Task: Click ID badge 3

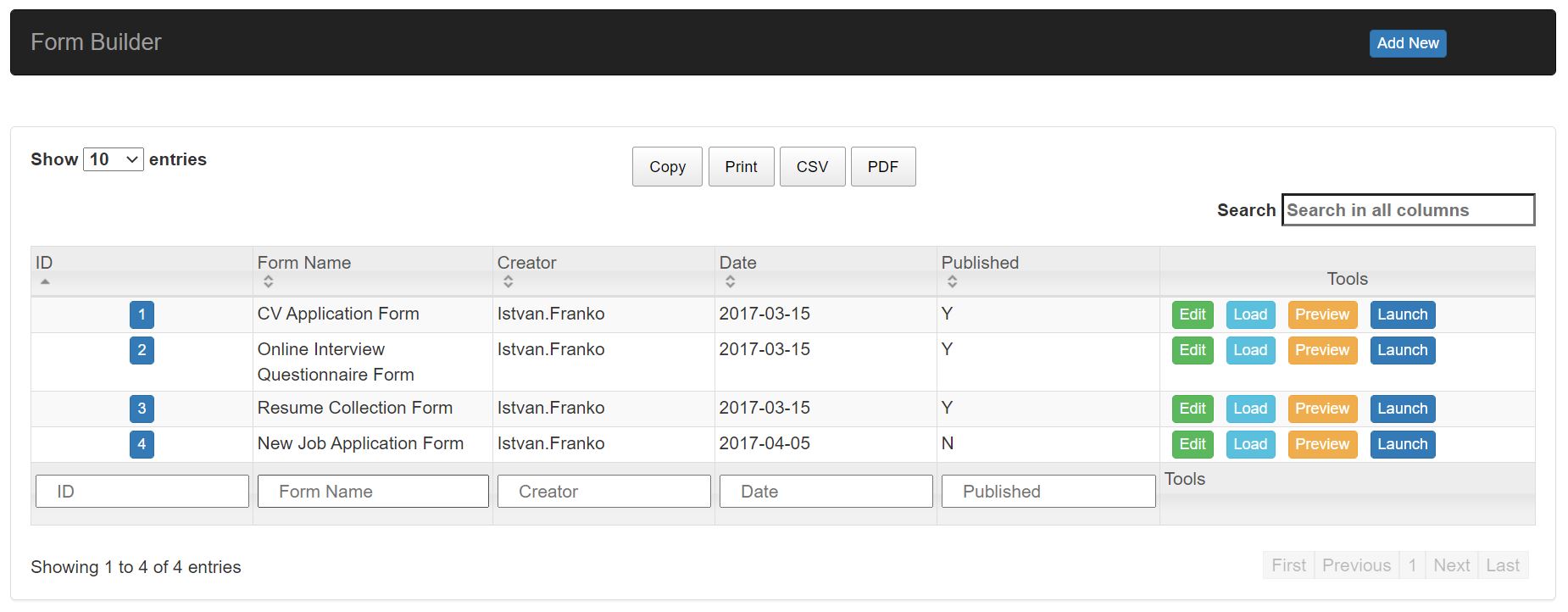Action: 142,409
